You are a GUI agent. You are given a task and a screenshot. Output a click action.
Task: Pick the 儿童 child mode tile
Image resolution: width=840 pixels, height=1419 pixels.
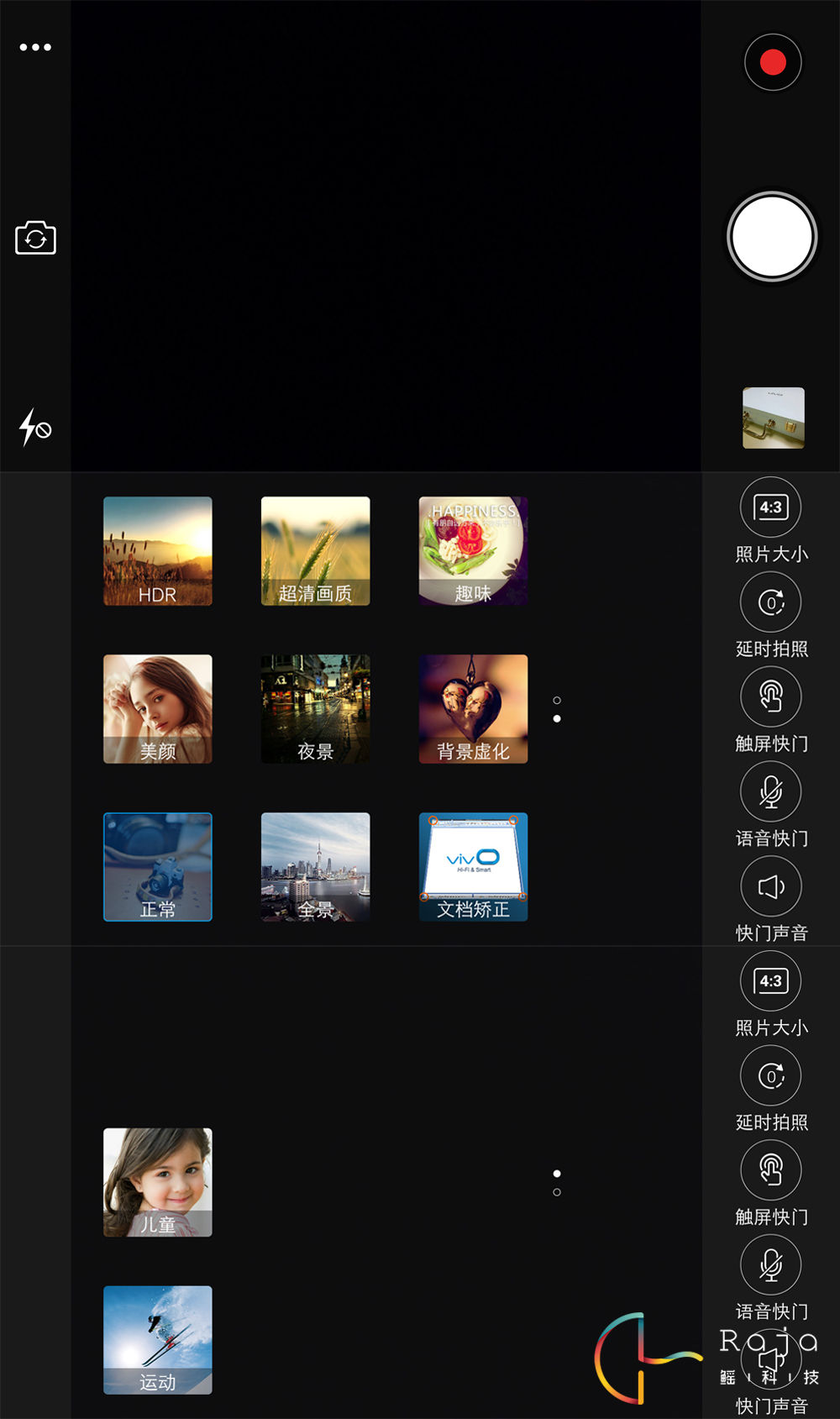[x=158, y=1182]
